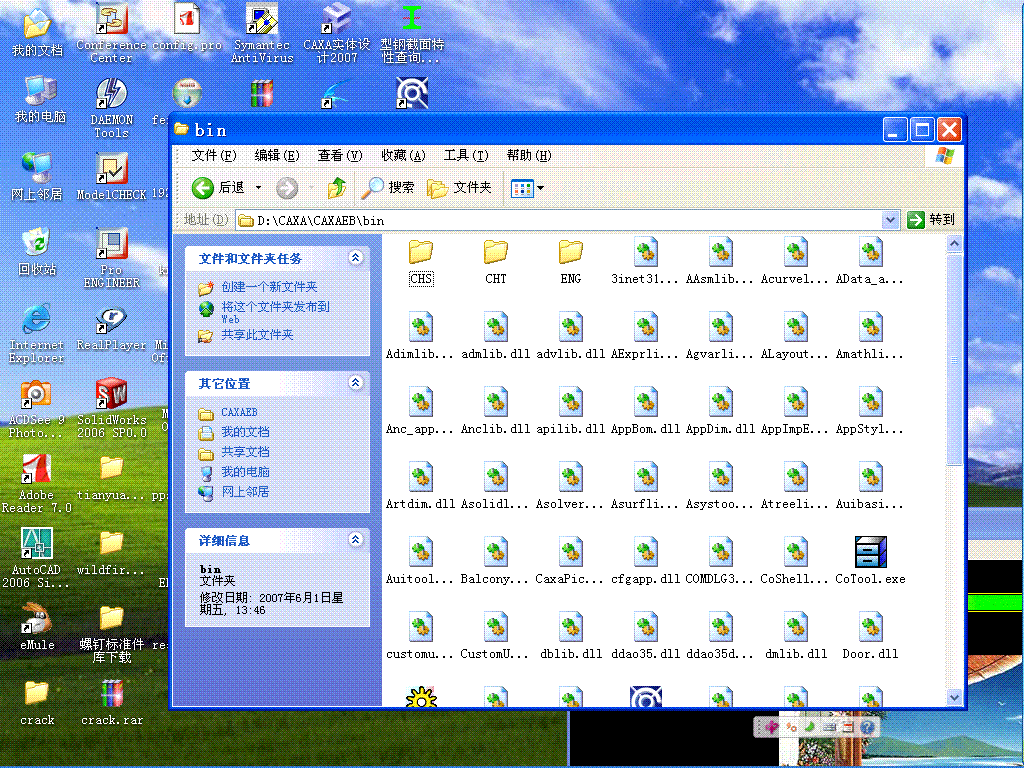1024x768 pixels.
Task: Click the scroll-up arrow of file list
Action: click(x=954, y=244)
